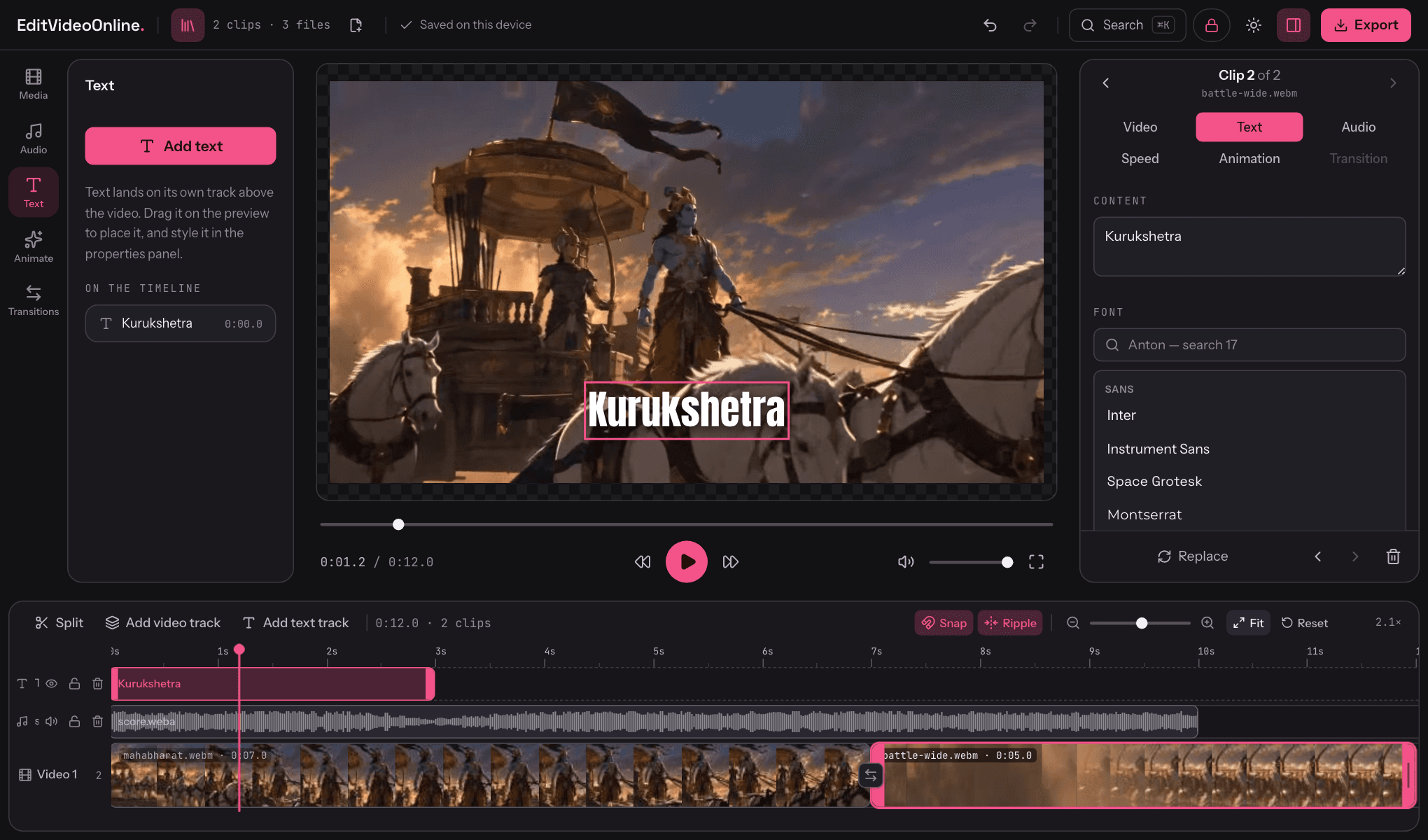Zoom in the timeline with the plus magnifier
The image size is (1428, 840).
[x=1207, y=622]
